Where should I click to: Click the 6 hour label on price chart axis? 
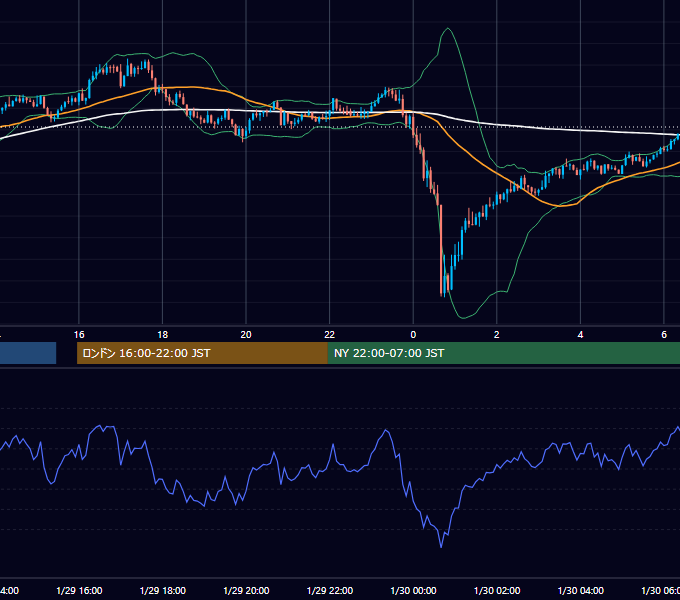664,335
